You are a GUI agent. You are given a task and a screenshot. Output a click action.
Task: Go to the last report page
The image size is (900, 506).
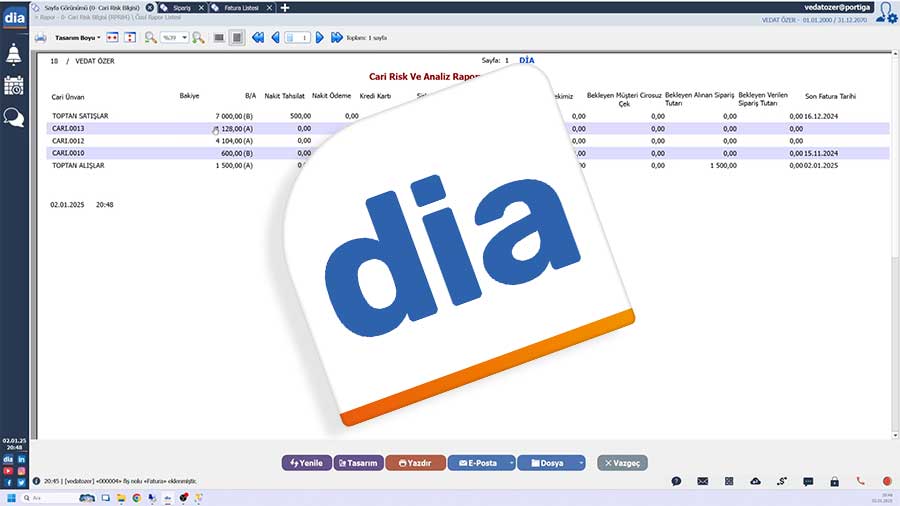[336, 38]
